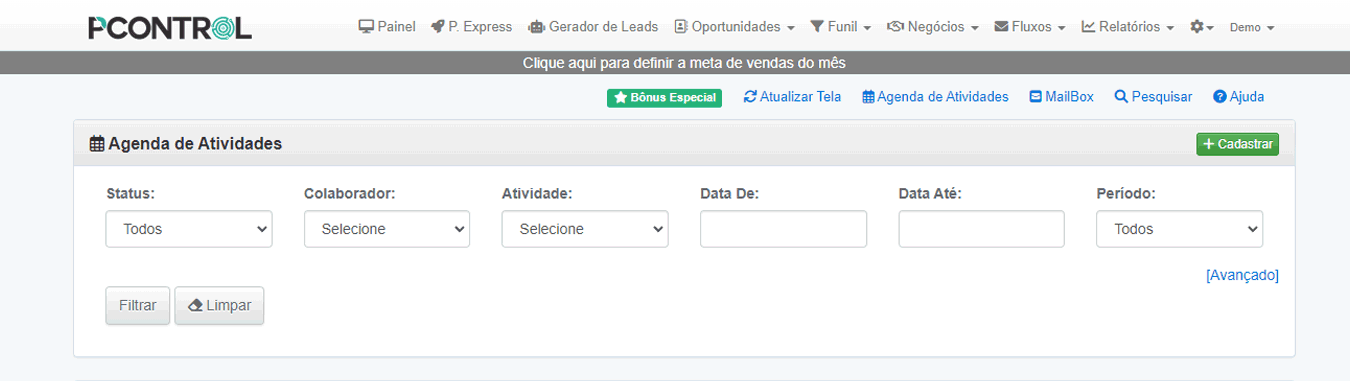The width and height of the screenshot is (1350, 381).
Task: Focus the Data De input field
Action: 783,229
